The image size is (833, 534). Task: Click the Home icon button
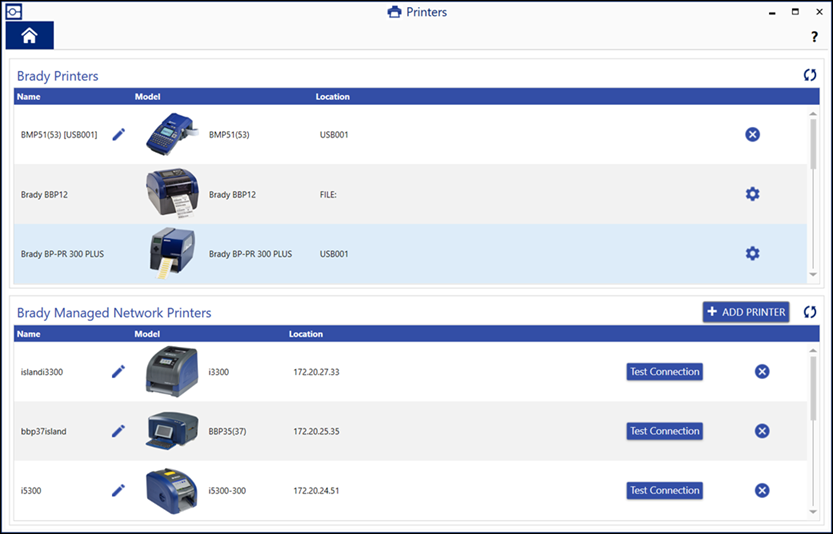click(30, 35)
